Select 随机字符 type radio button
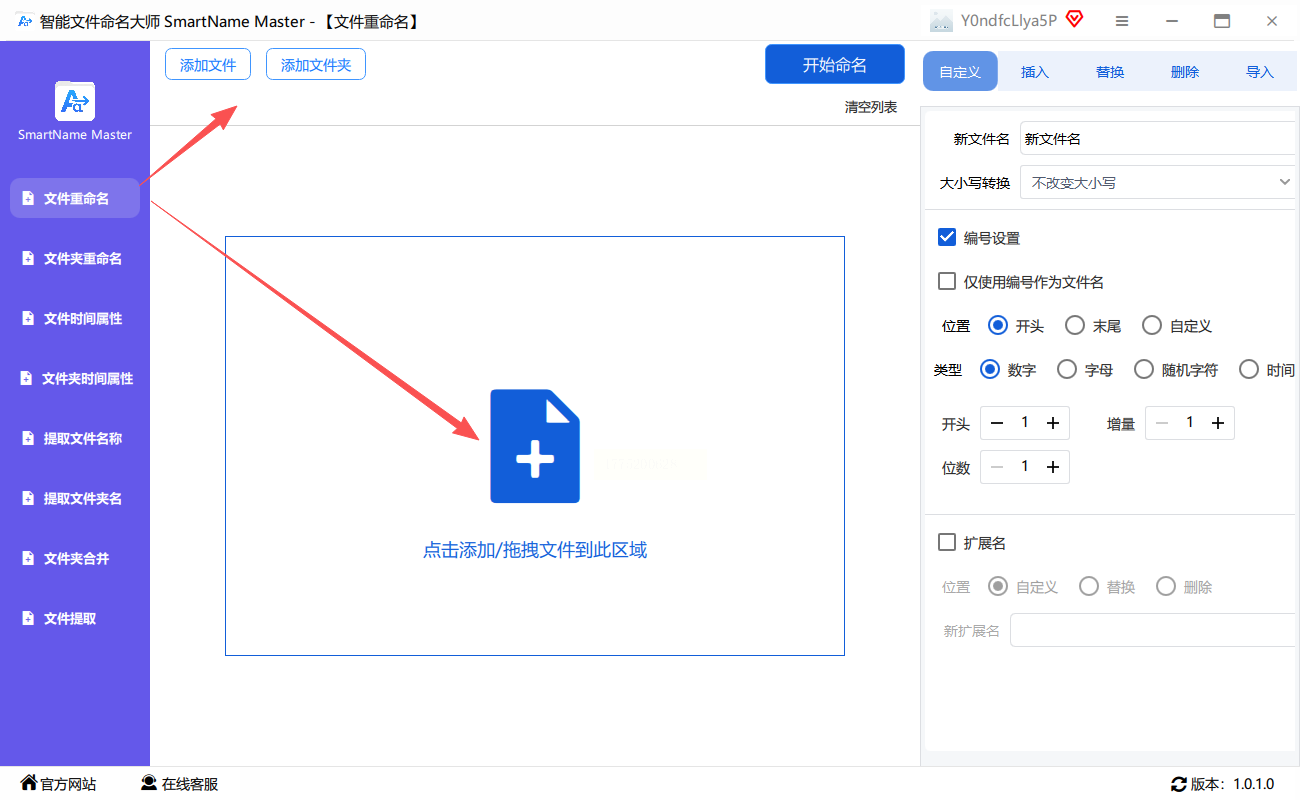This screenshot has width=1300, height=800. click(1144, 369)
